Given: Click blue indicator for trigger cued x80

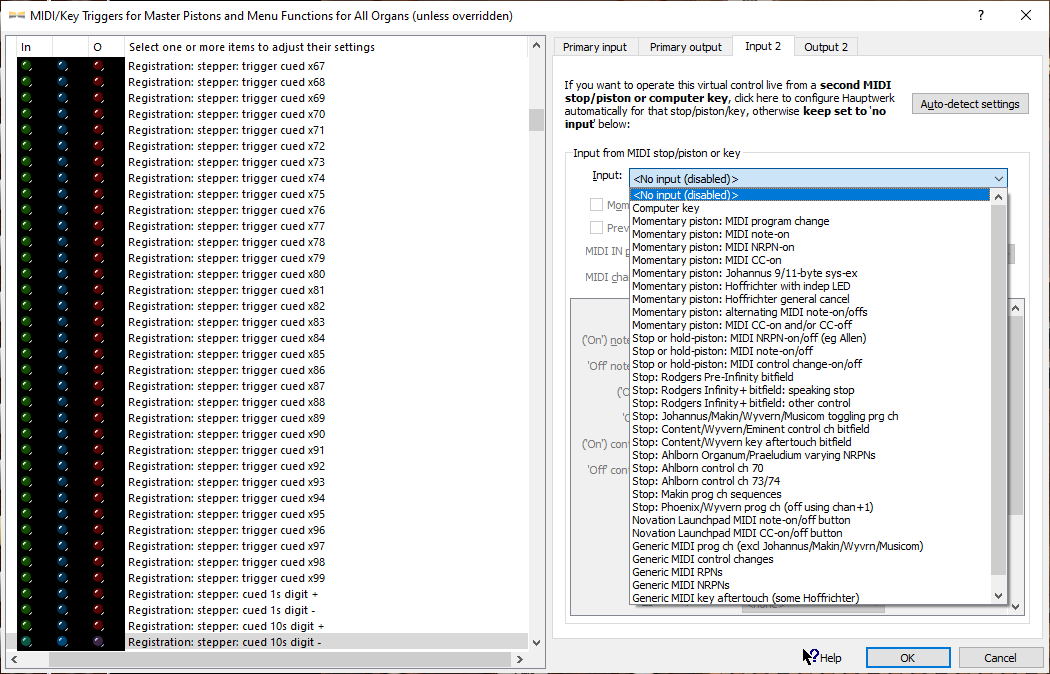Looking at the screenshot, I should (62, 274).
